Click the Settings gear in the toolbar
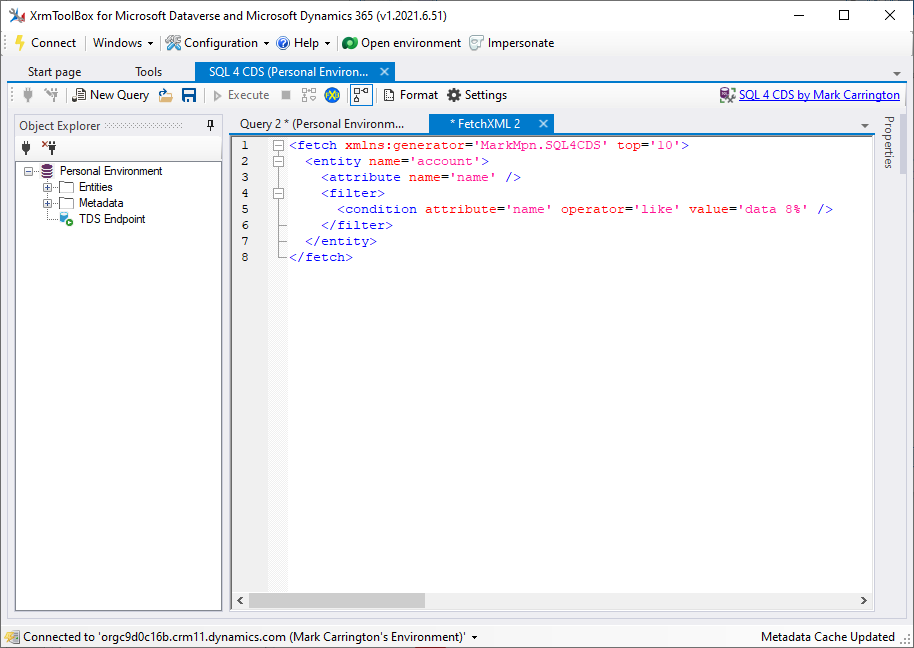Image resolution: width=914 pixels, height=648 pixels. coord(477,95)
